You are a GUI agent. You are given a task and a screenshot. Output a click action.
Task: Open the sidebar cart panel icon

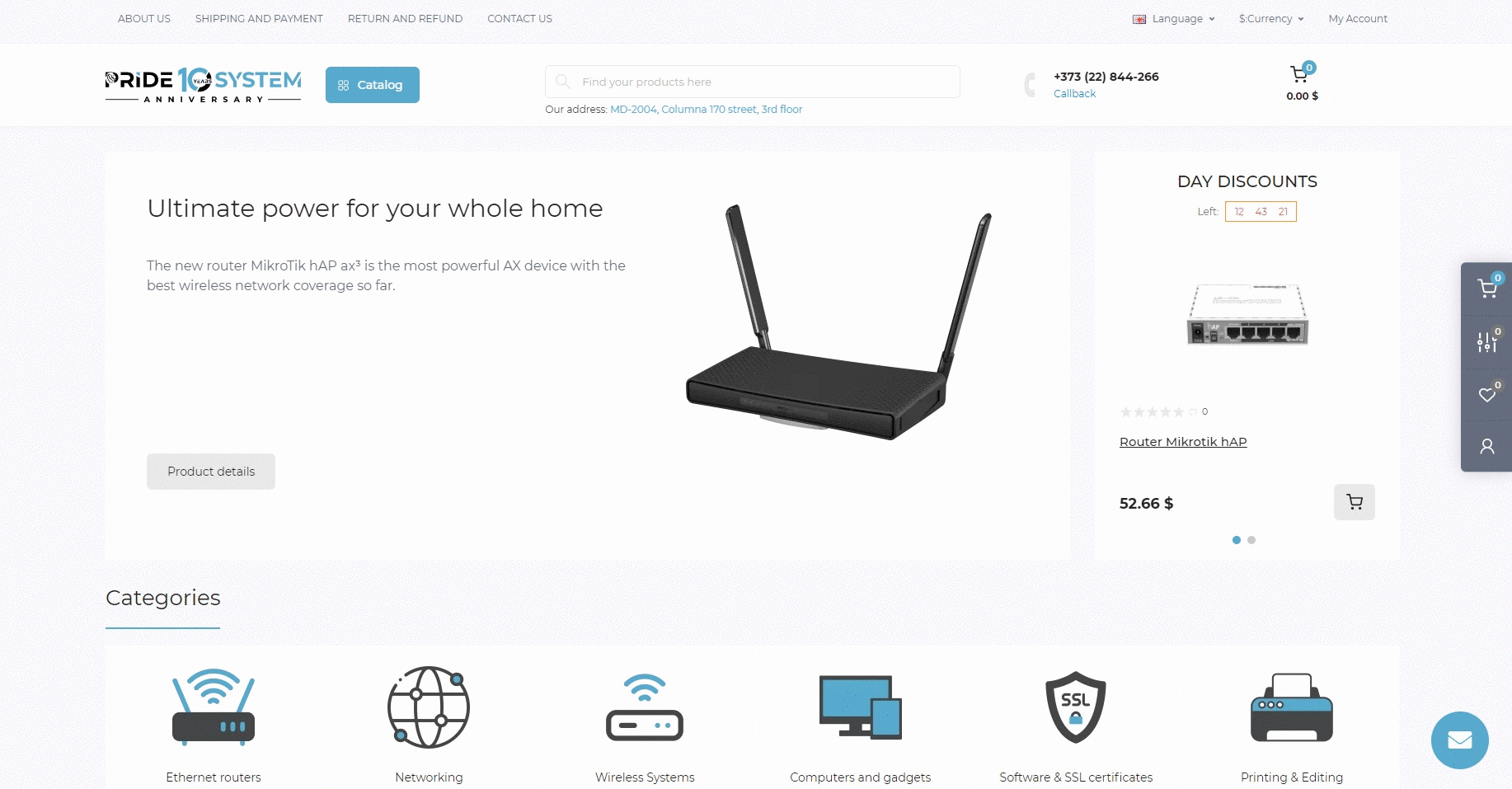(1487, 289)
